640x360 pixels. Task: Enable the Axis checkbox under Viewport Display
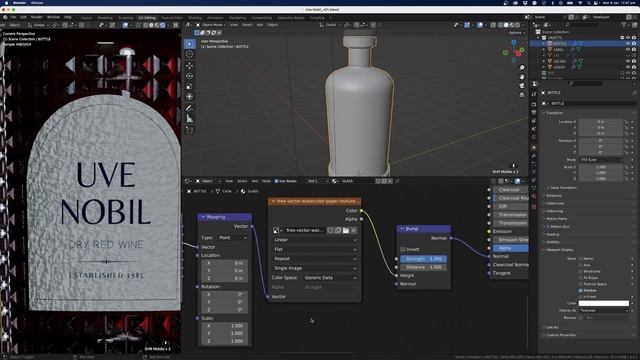tap(580, 265)
